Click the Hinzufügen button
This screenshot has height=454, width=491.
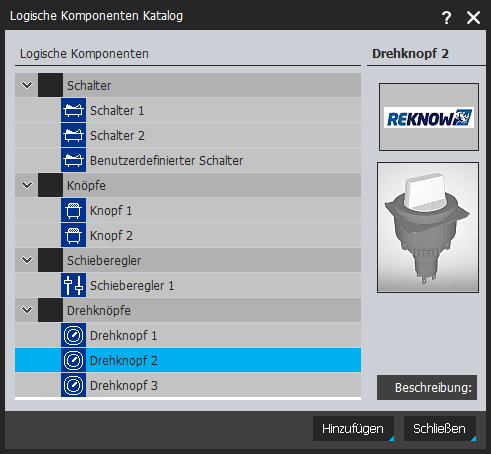click(x=353, y=429)
